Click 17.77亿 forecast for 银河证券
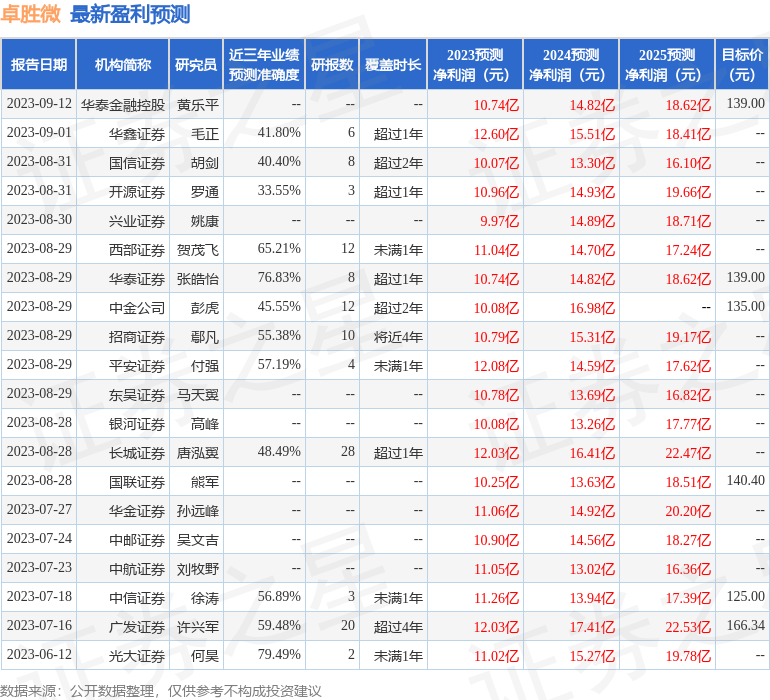Screen dimensions: 770x700 688,424
